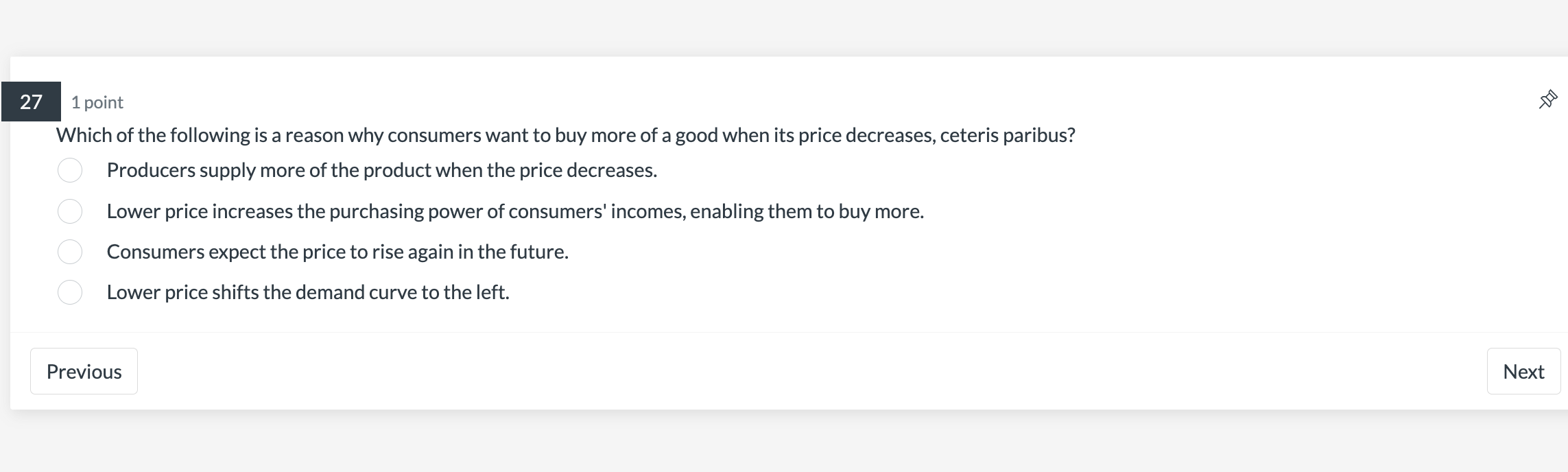Pin question 27 with the pushpin icon

pos(1547,100)
